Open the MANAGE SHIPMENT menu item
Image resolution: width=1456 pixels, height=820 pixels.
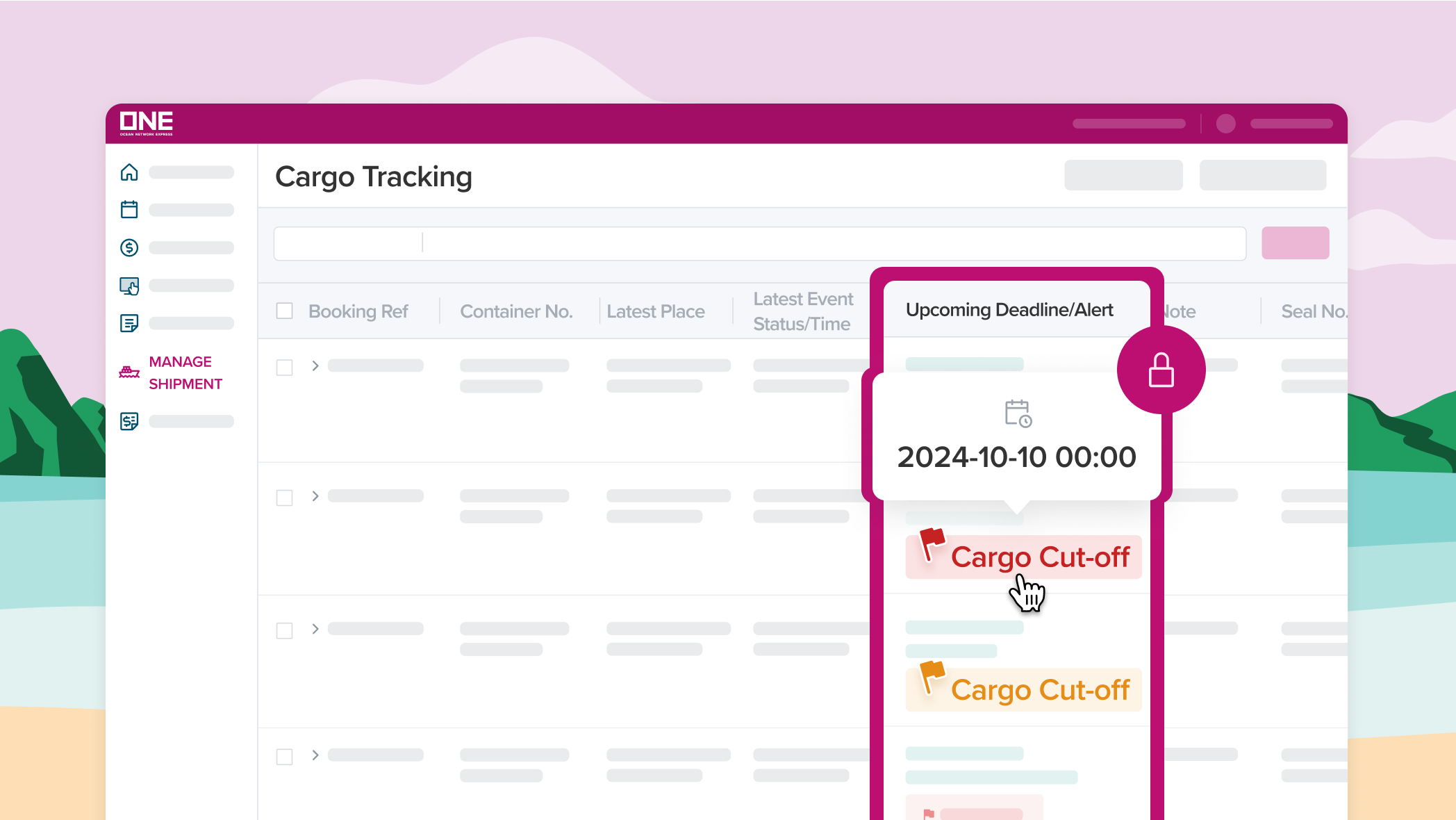click(185, 372)
